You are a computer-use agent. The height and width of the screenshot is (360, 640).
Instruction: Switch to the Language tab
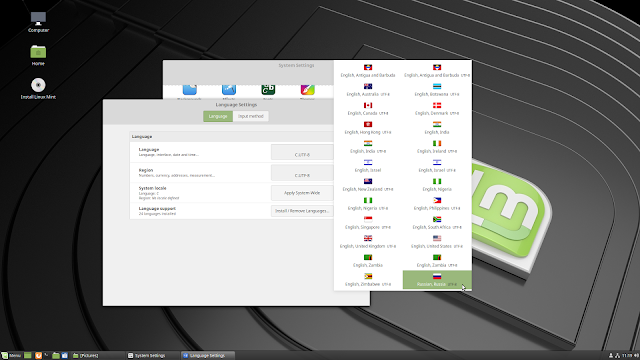point(218,116)
